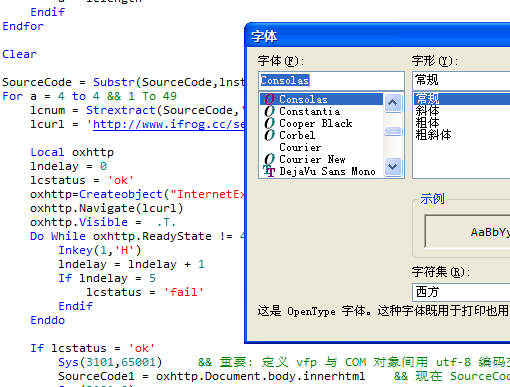510x387 pixels.
Task: Click the font list scrollbar thumb
Action: tap(393, 131)
